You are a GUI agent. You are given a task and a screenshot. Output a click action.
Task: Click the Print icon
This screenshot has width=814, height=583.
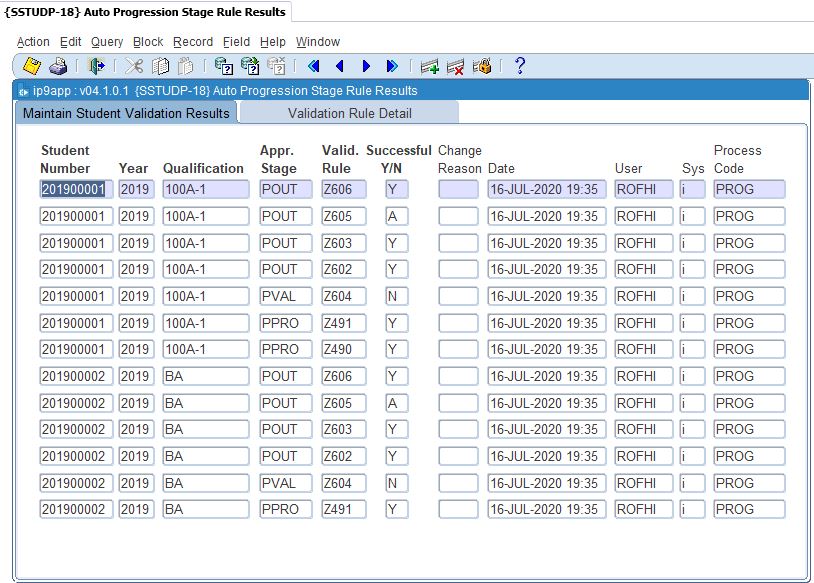[x=58, y=67]
